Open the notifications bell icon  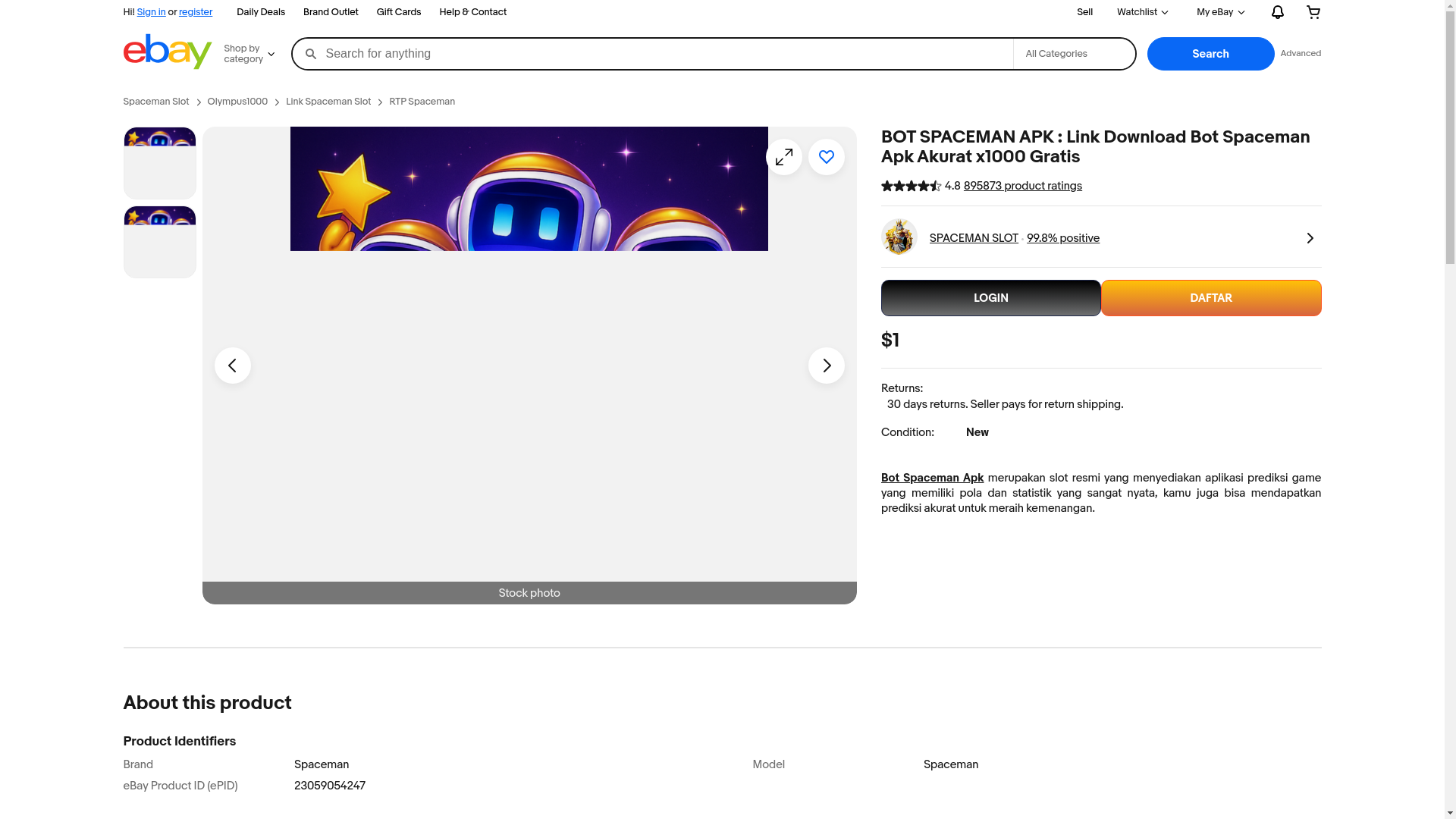coord(1277,12)
